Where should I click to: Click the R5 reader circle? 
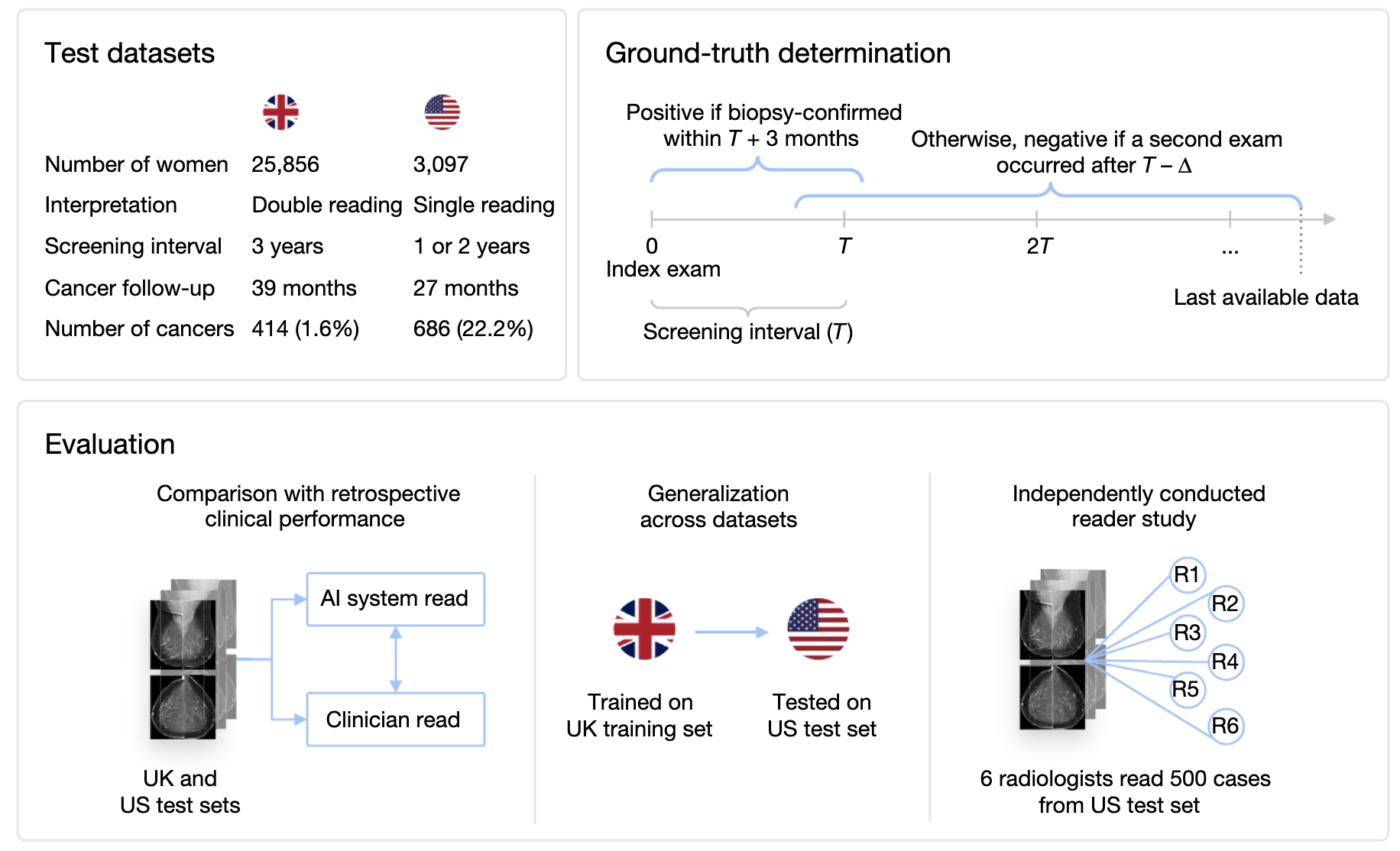point(1185,689)
